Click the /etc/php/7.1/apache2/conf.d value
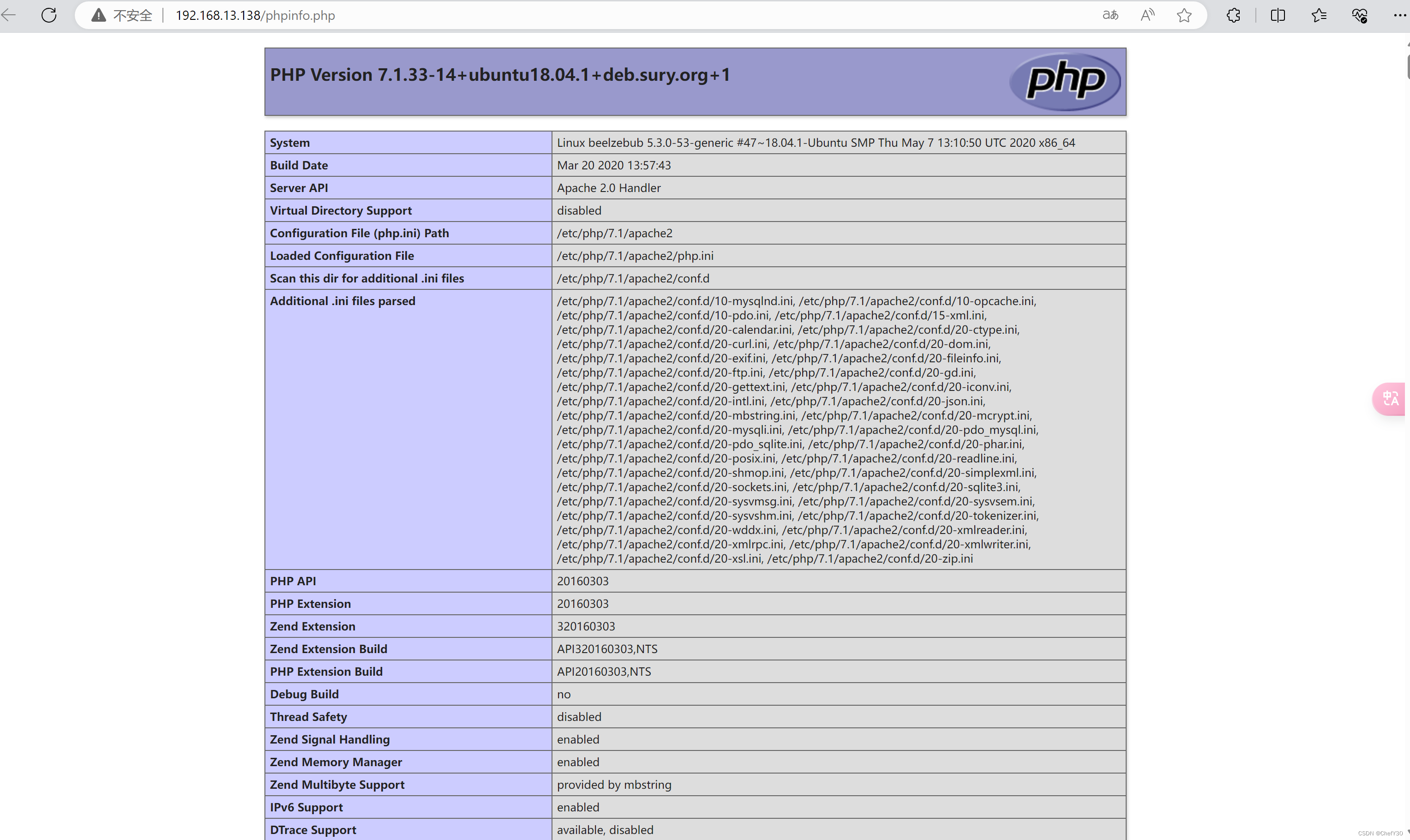This screenshot has height=840, width=1410. (633, 278)
